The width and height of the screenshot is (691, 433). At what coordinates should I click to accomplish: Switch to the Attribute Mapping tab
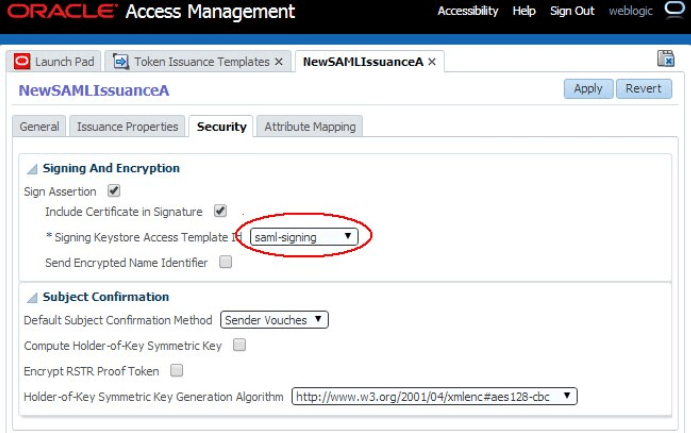[310, 127]
